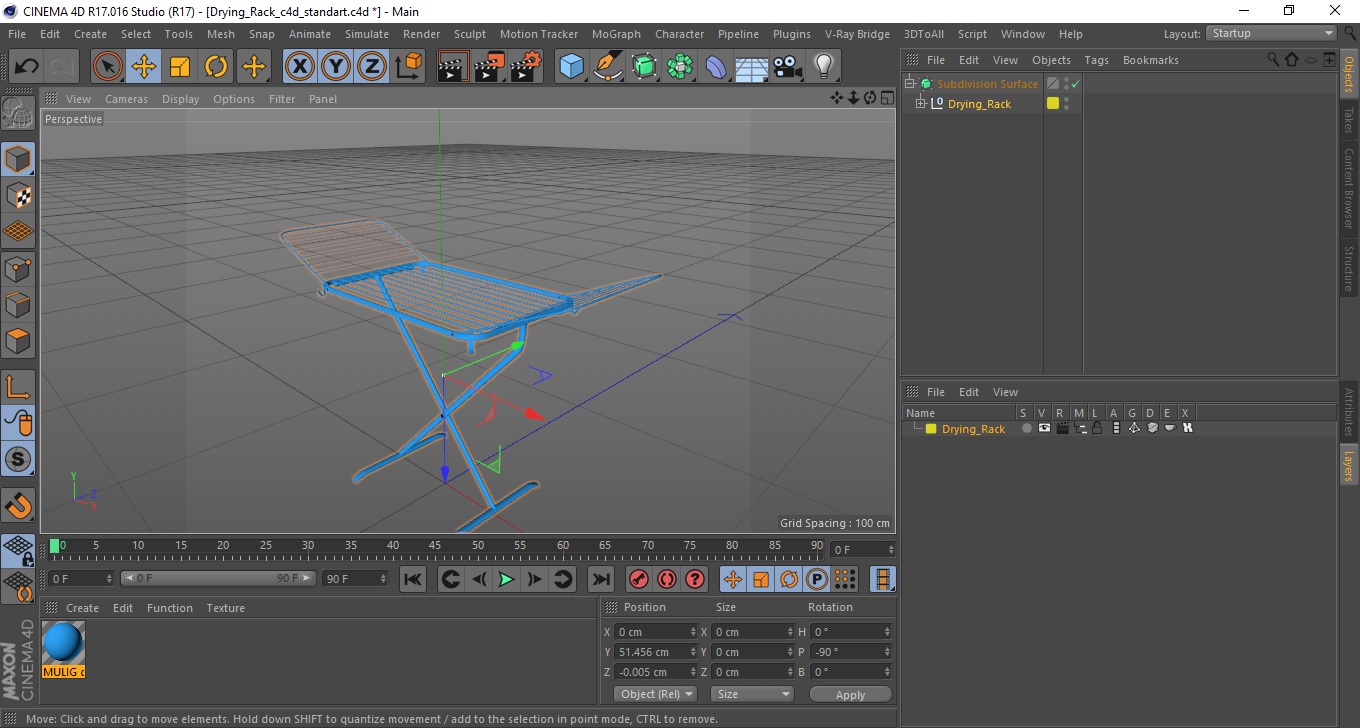Switch to Model mode

tap(18, 159)
